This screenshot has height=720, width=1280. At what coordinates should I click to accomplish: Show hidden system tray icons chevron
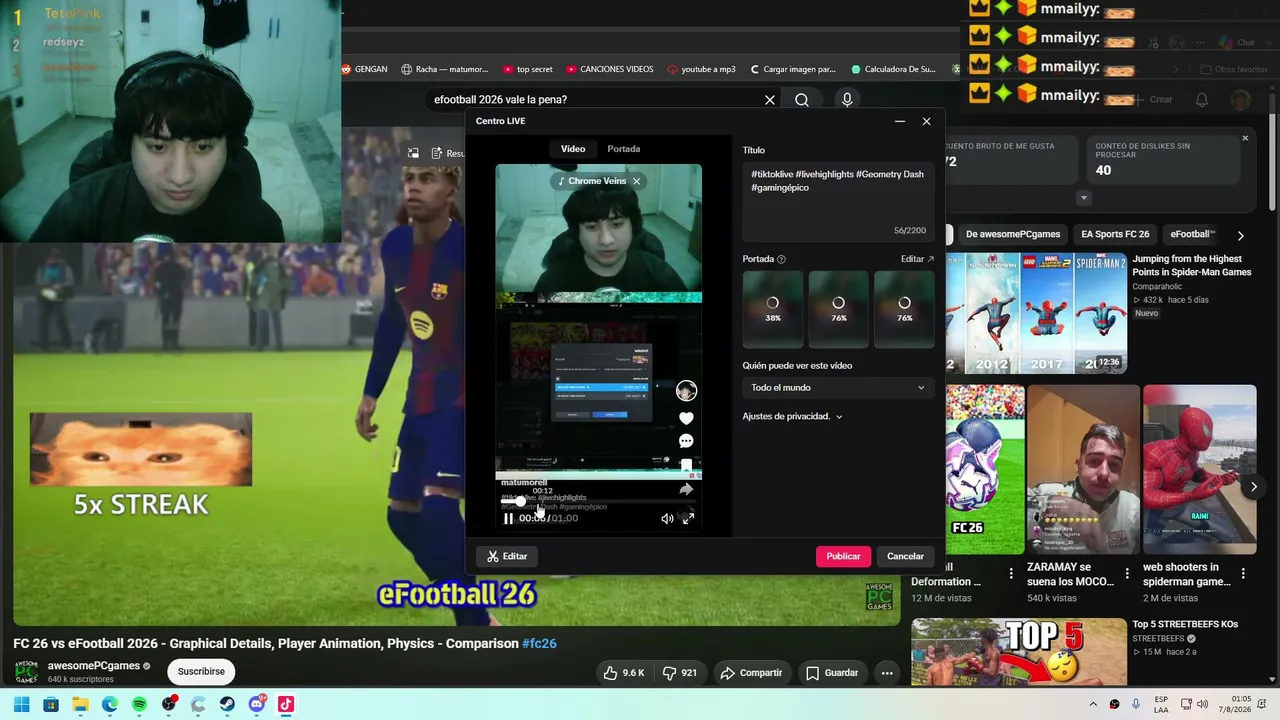(1093, 704)
